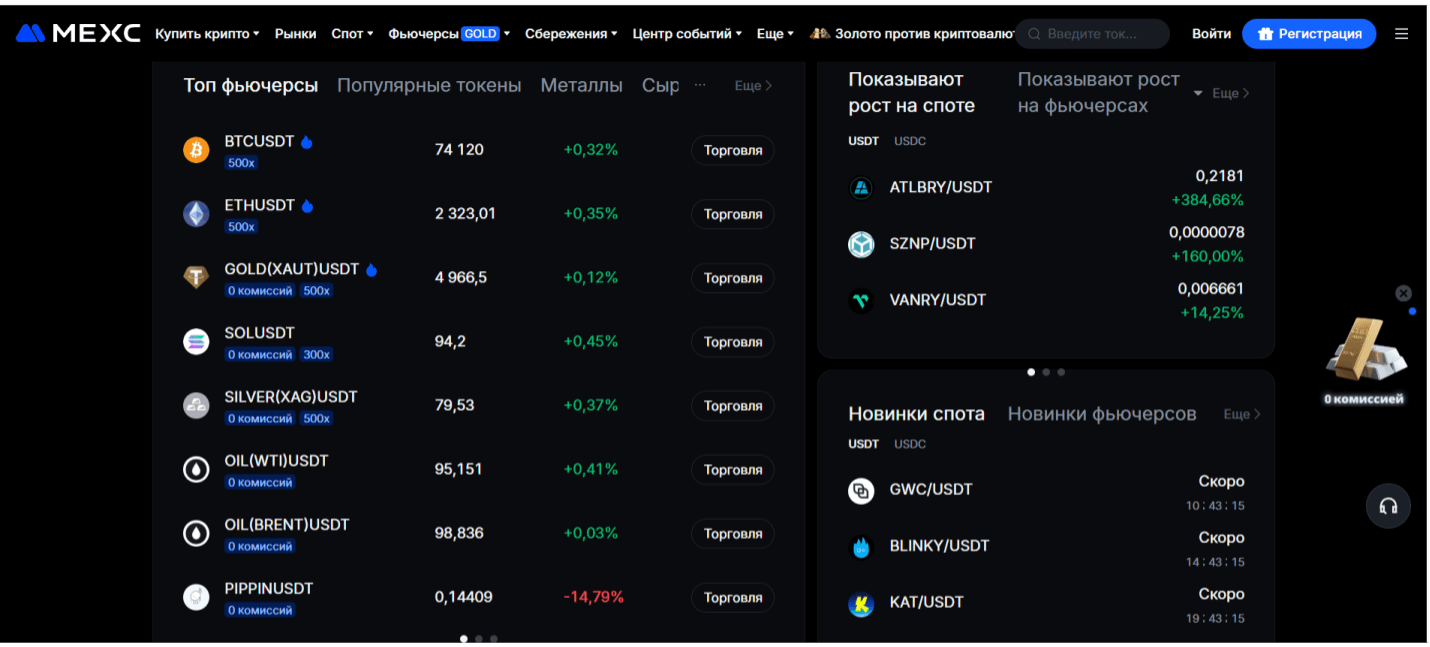The image size is (1430, 647).
Task: Open the Золото против криптовалют promo link
Action: click(912, 34)
